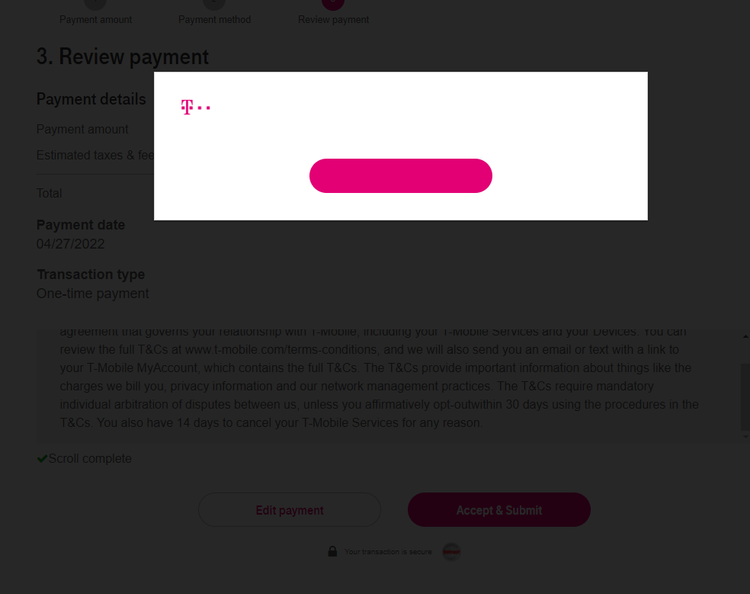The width and height of the screenshot is (750, 594).
Task: Select the Payment amount step circle
Action: coord(95,2)
